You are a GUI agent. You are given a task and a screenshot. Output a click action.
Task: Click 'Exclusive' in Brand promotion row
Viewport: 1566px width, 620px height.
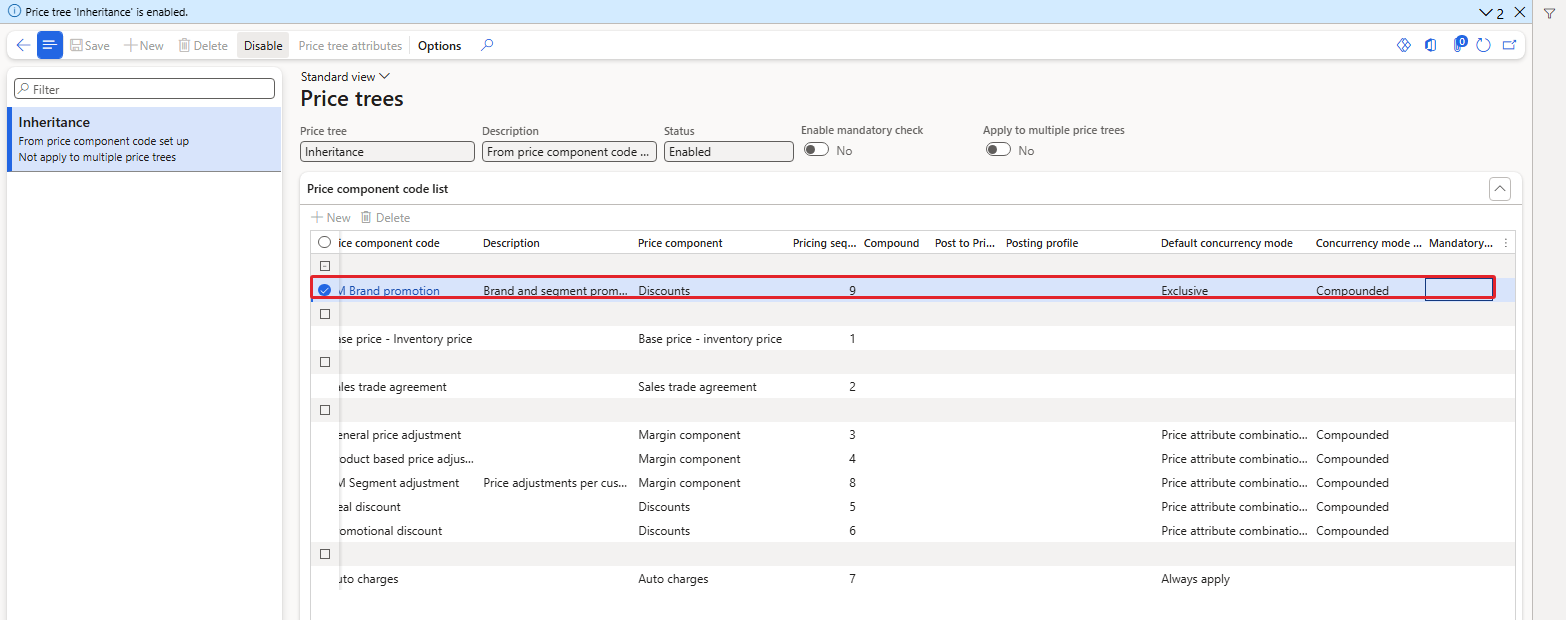pyautogui.click(x=1184, y=291)
